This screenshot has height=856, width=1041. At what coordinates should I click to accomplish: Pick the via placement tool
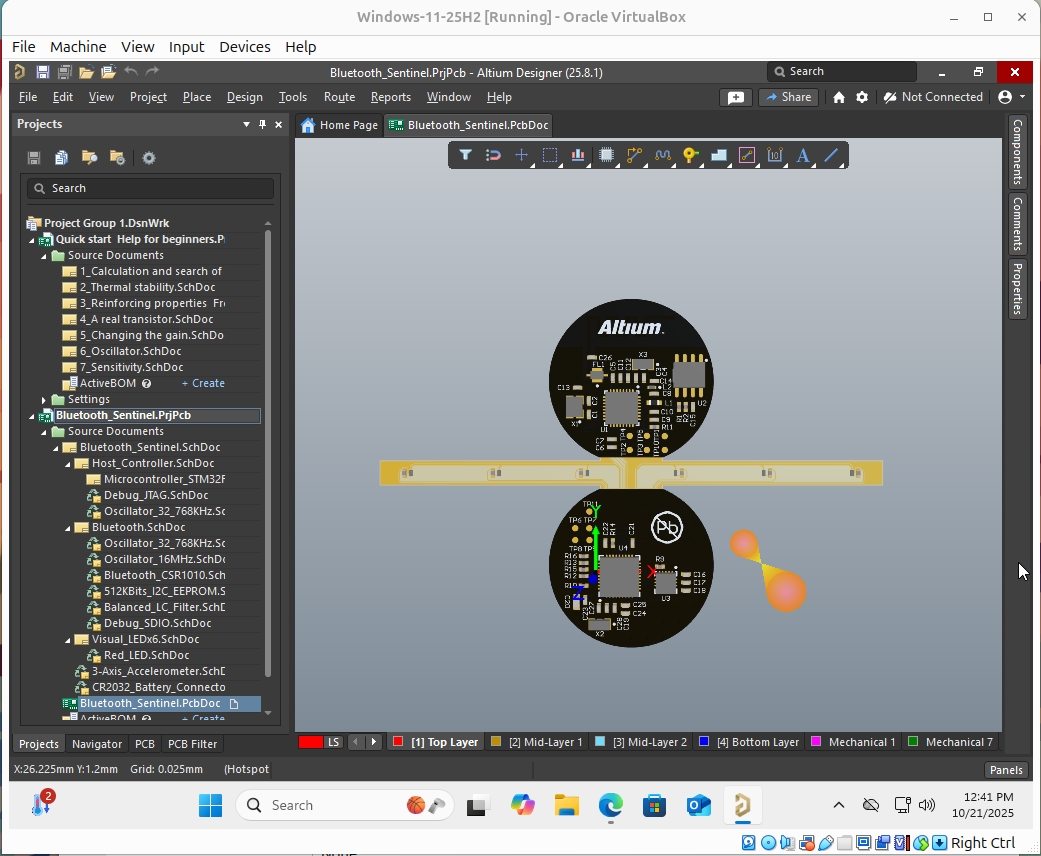point(689,155)
